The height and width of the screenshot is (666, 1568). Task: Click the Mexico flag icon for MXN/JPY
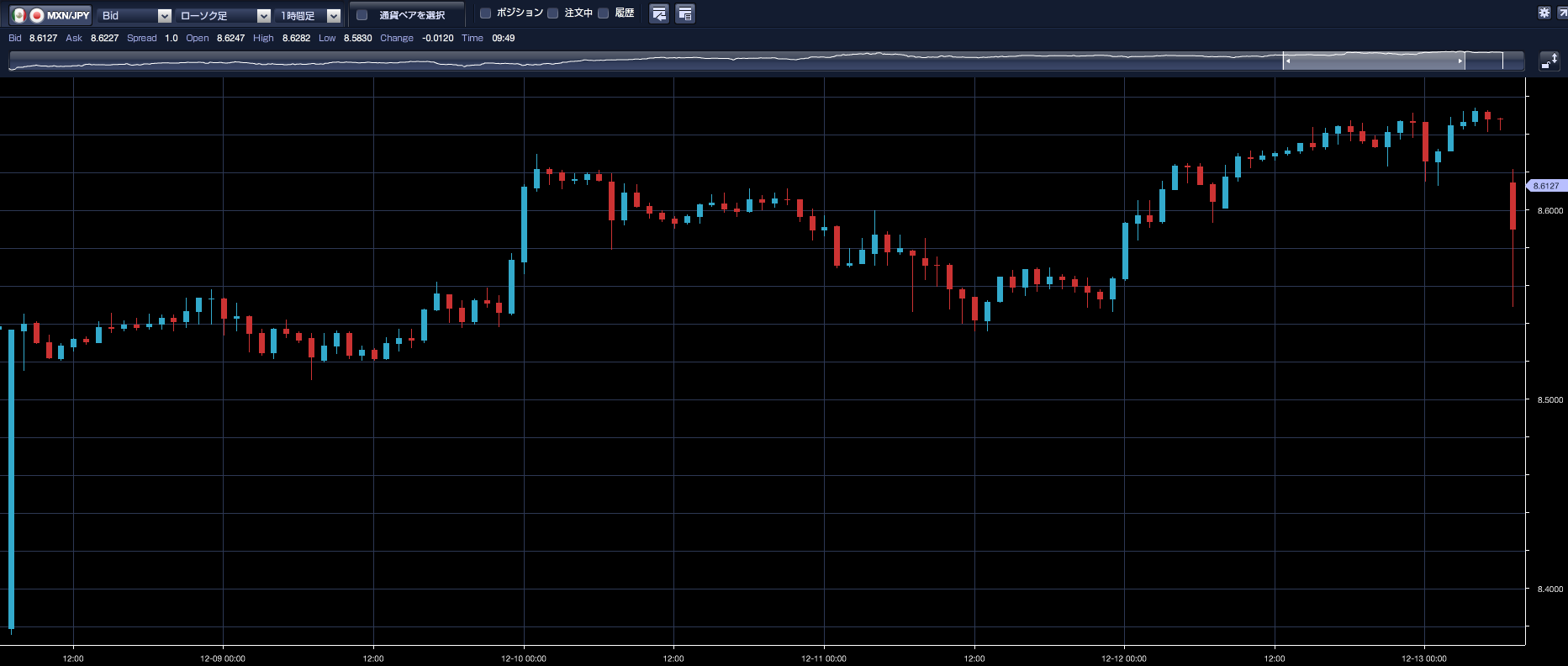click(19, 15)
